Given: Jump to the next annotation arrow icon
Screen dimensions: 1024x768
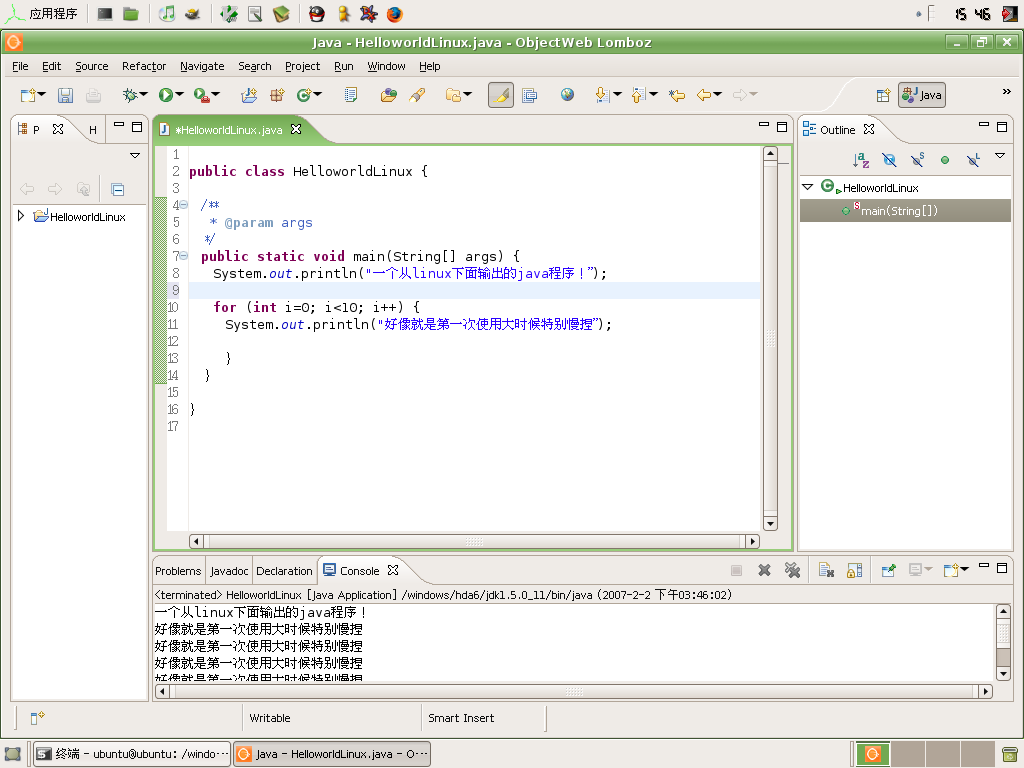Looking at the screenshot, I should pos(602,95).
